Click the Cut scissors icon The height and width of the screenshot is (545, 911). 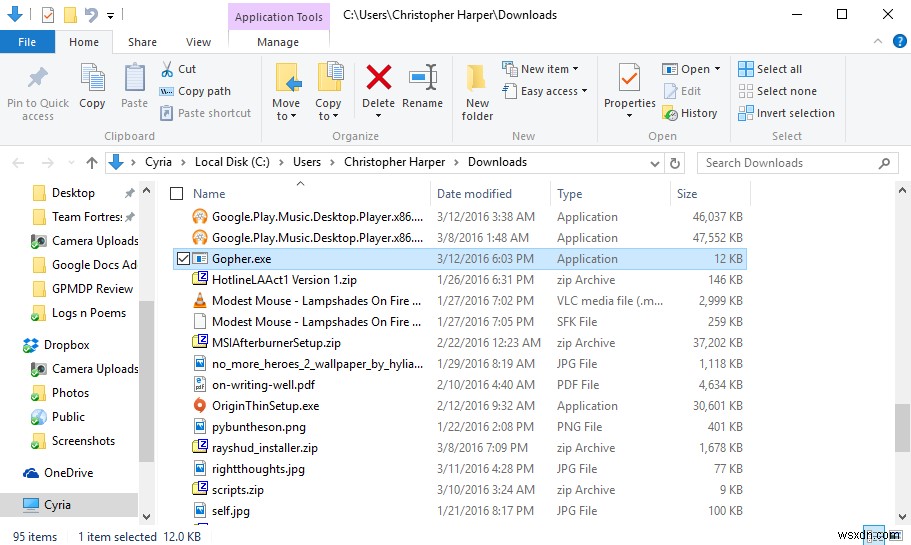click(x=167, y=69)
